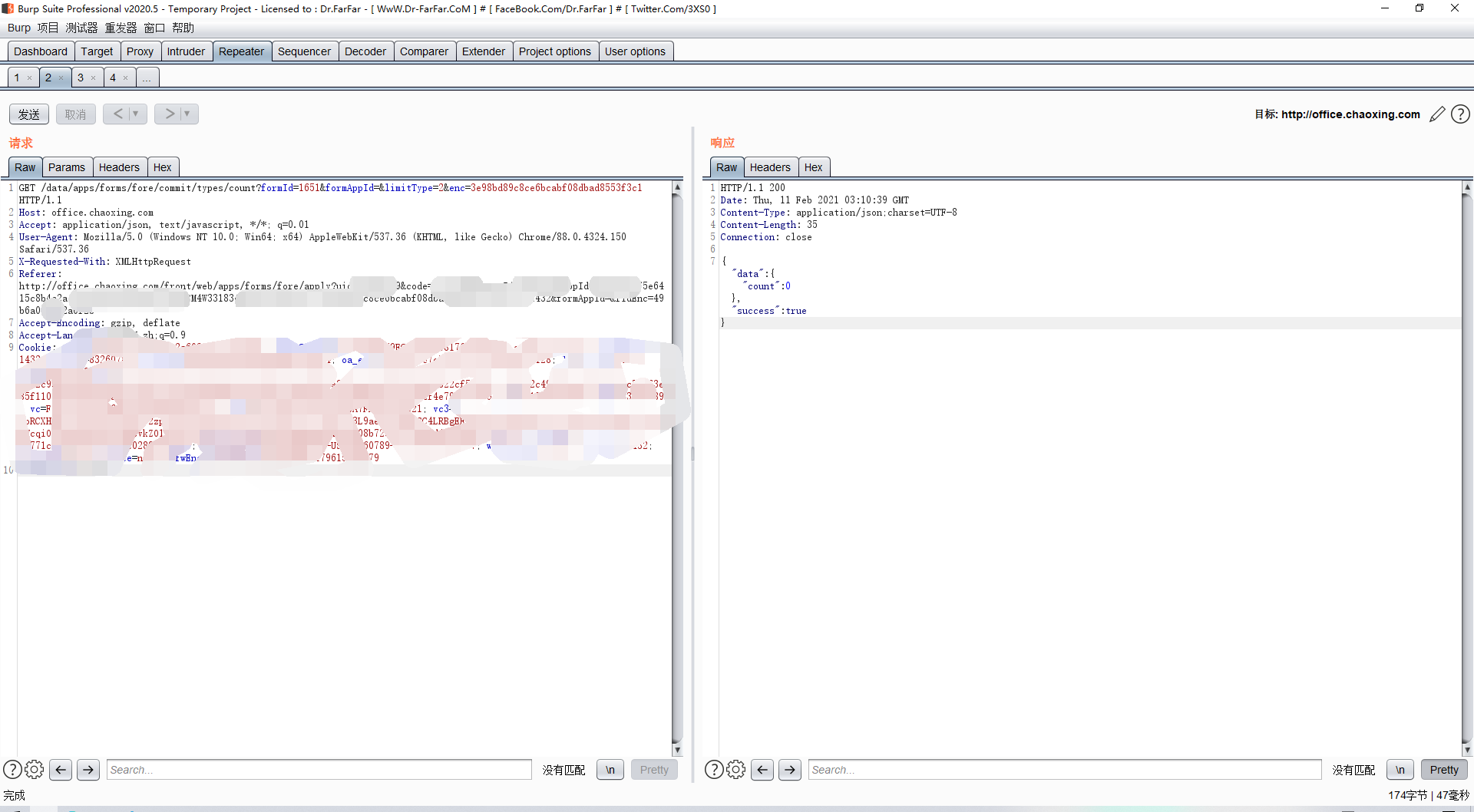Switch to the Extender tab
The image size is (1474, 812).
click(x=484, y=51)
